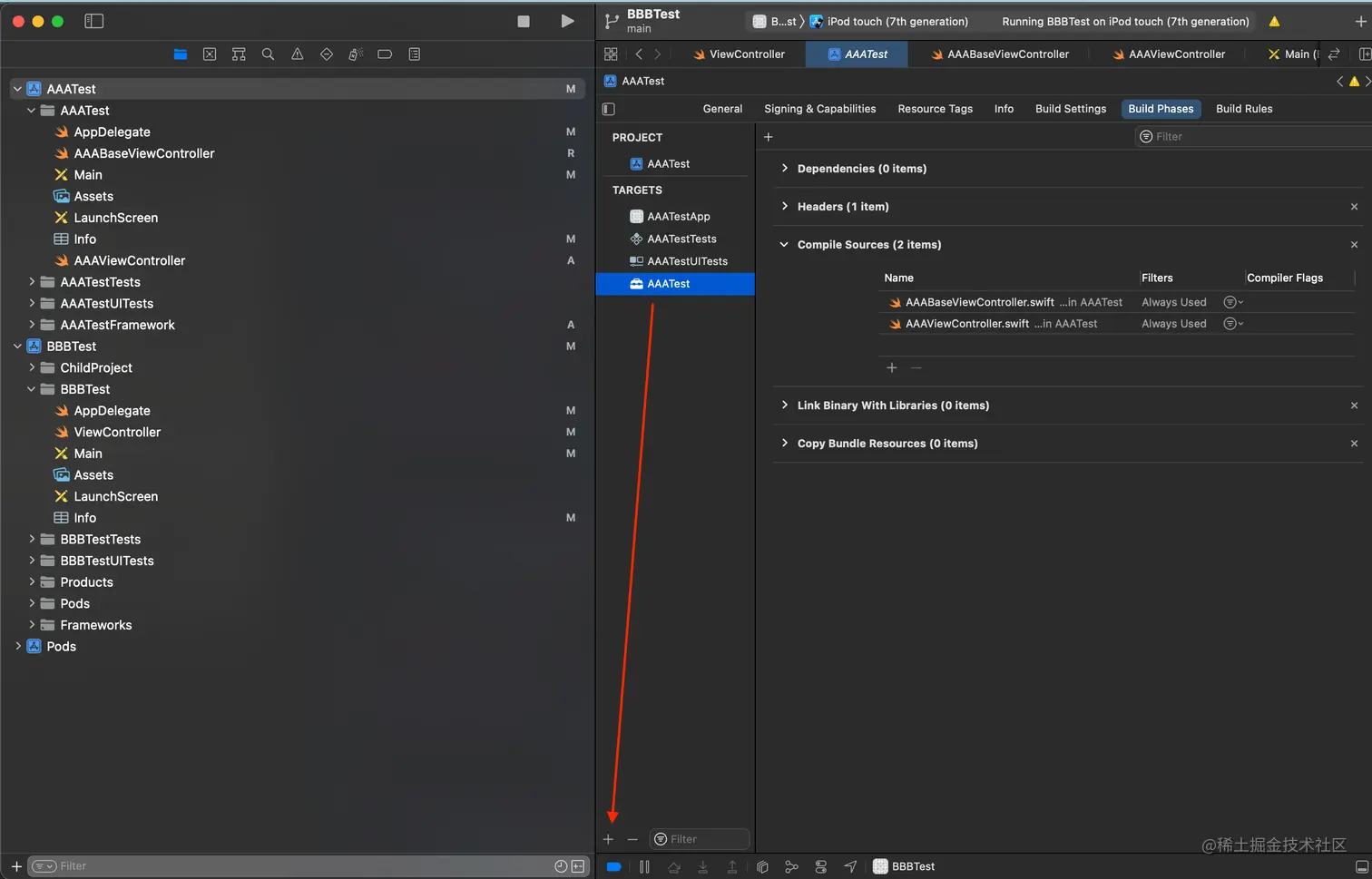This screenshot has width=1372, height=879.
Task: Click Simulate Location arrow icon
Action: coord(850,867)
